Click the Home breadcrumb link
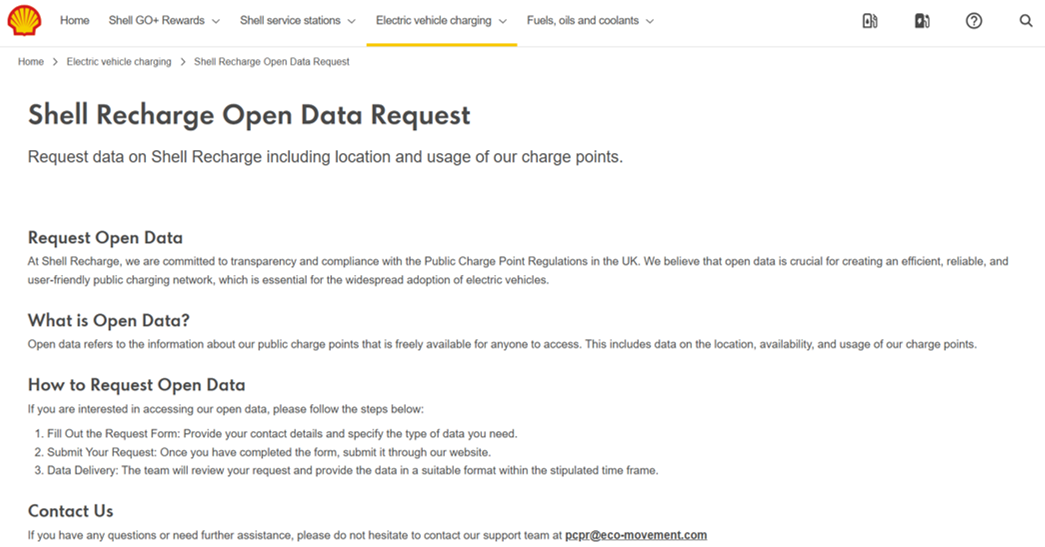 (31, 62)
